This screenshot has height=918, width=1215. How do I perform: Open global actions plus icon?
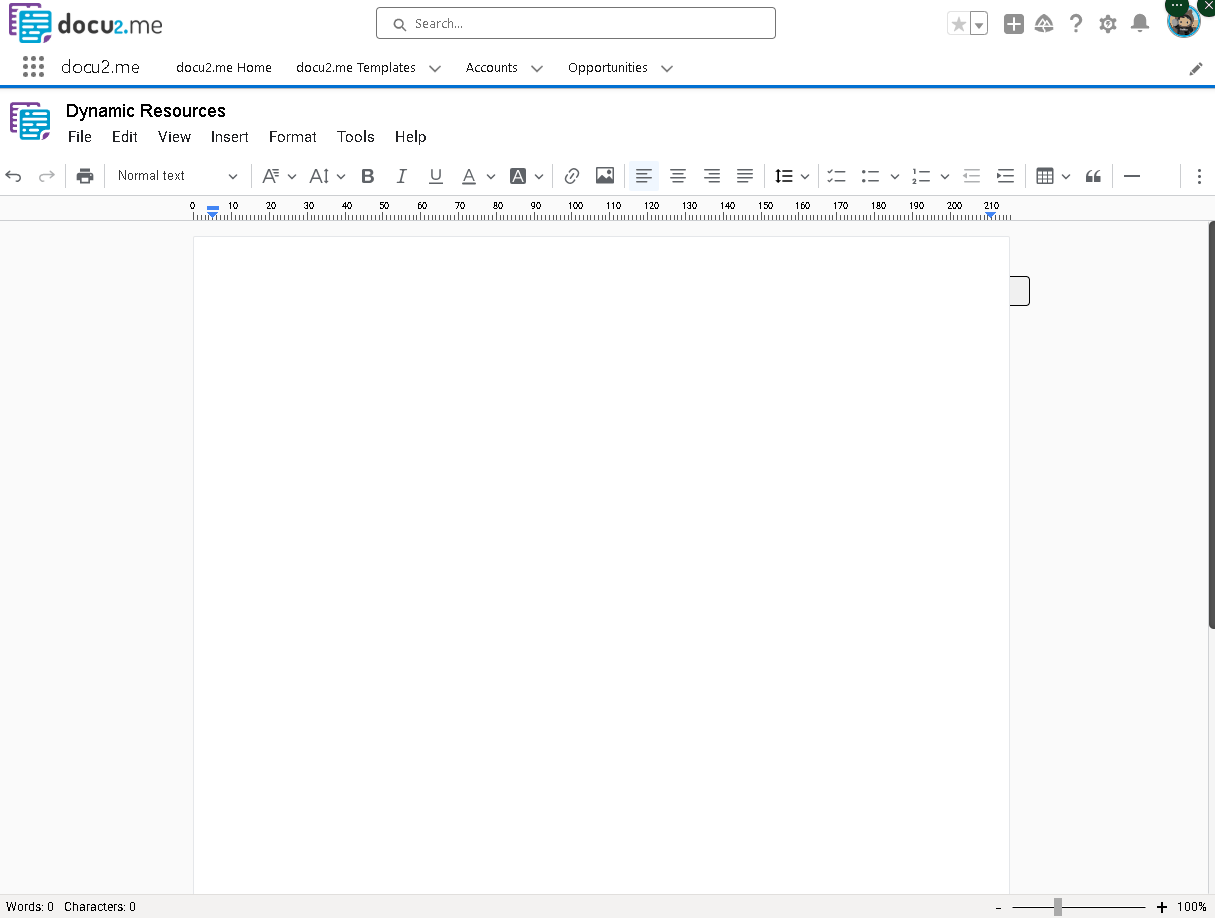[1014, 24]
